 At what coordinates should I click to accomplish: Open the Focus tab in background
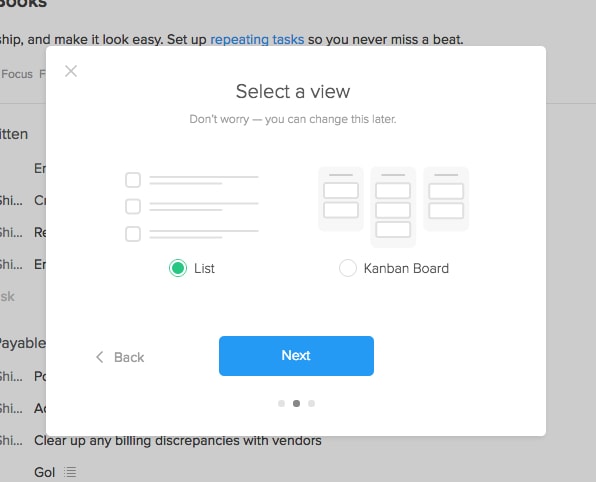click(x=17, y=74)
